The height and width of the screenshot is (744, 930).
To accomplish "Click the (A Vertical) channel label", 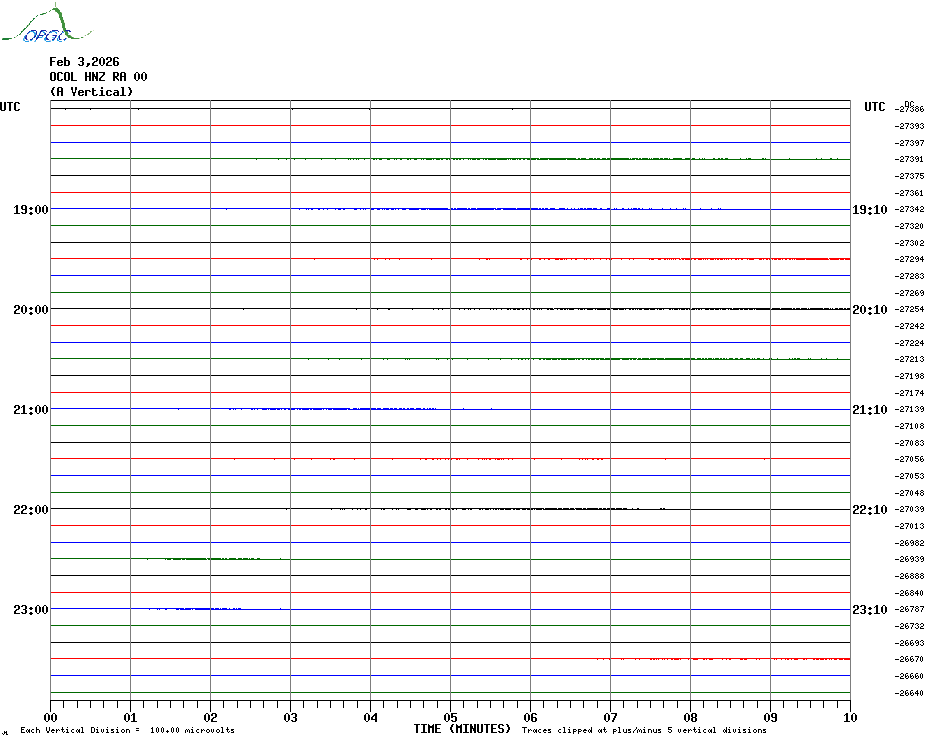I will click(x=91, y=92).
